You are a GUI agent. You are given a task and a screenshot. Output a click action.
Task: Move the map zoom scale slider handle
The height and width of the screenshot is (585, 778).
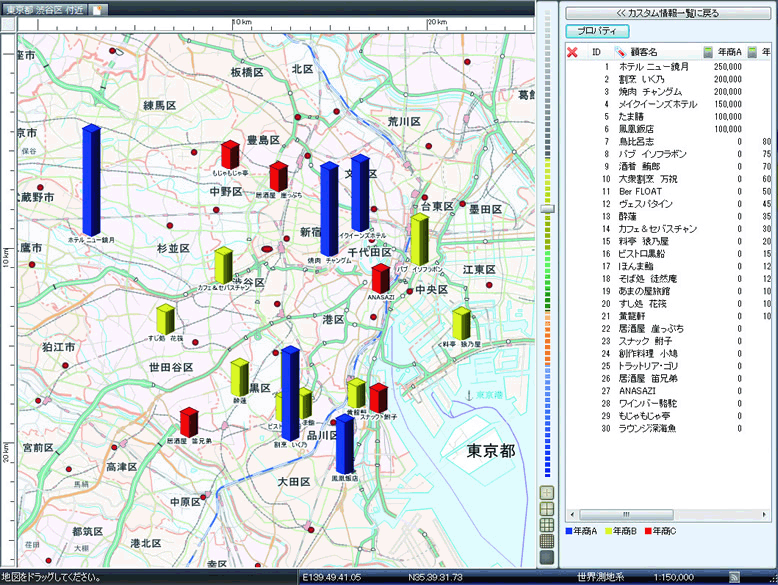(547, 208)
